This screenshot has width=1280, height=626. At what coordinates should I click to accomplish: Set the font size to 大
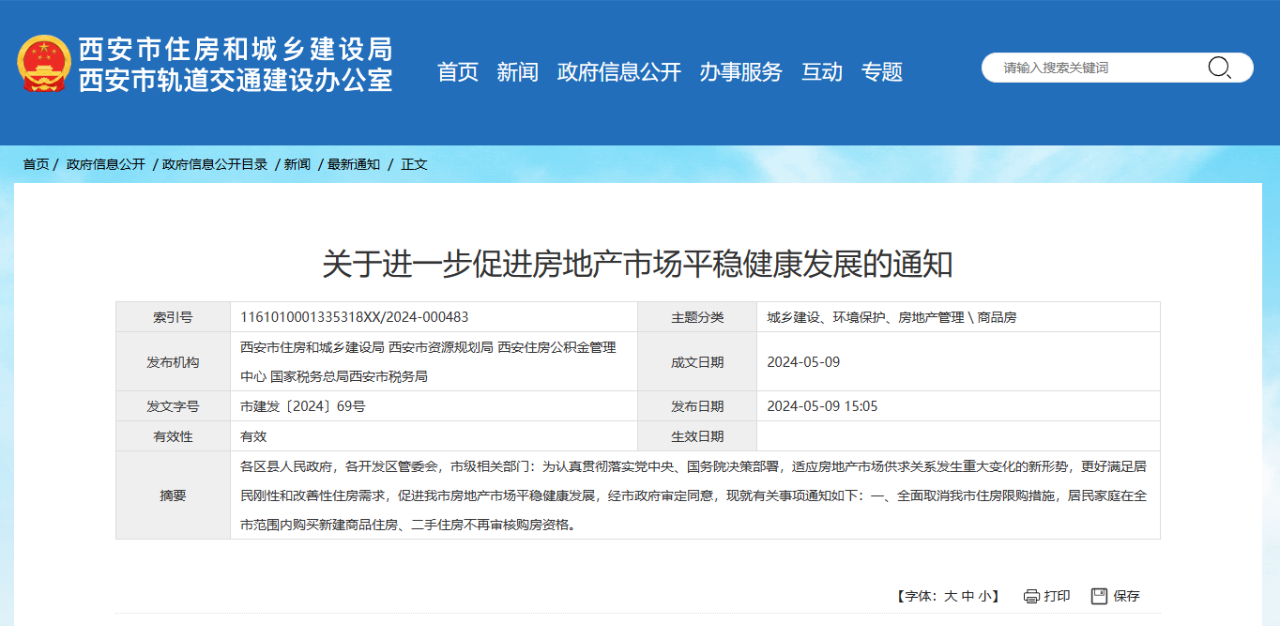[x=951, y=596]
